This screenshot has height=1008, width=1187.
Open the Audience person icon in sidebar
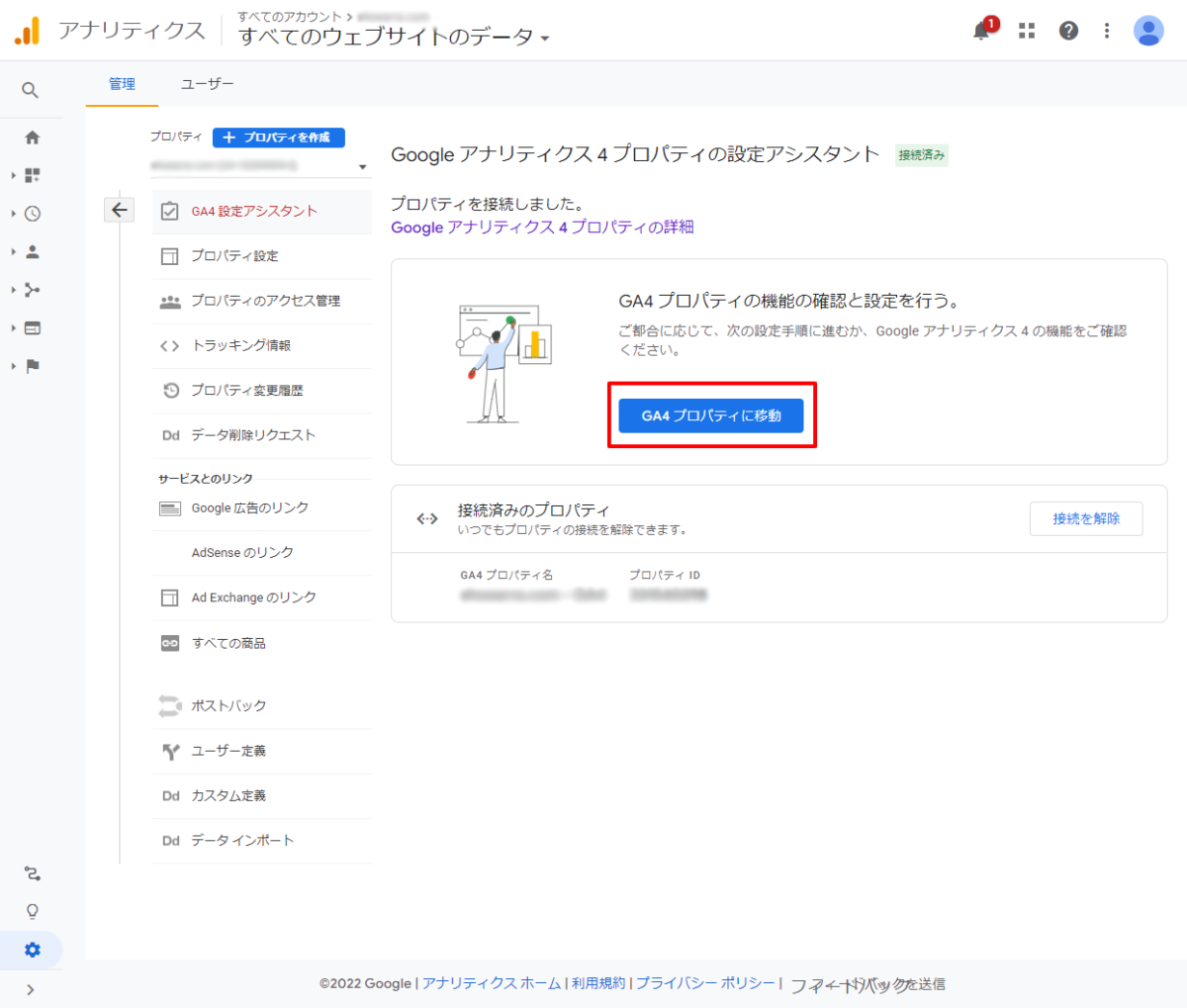(33, 251)
